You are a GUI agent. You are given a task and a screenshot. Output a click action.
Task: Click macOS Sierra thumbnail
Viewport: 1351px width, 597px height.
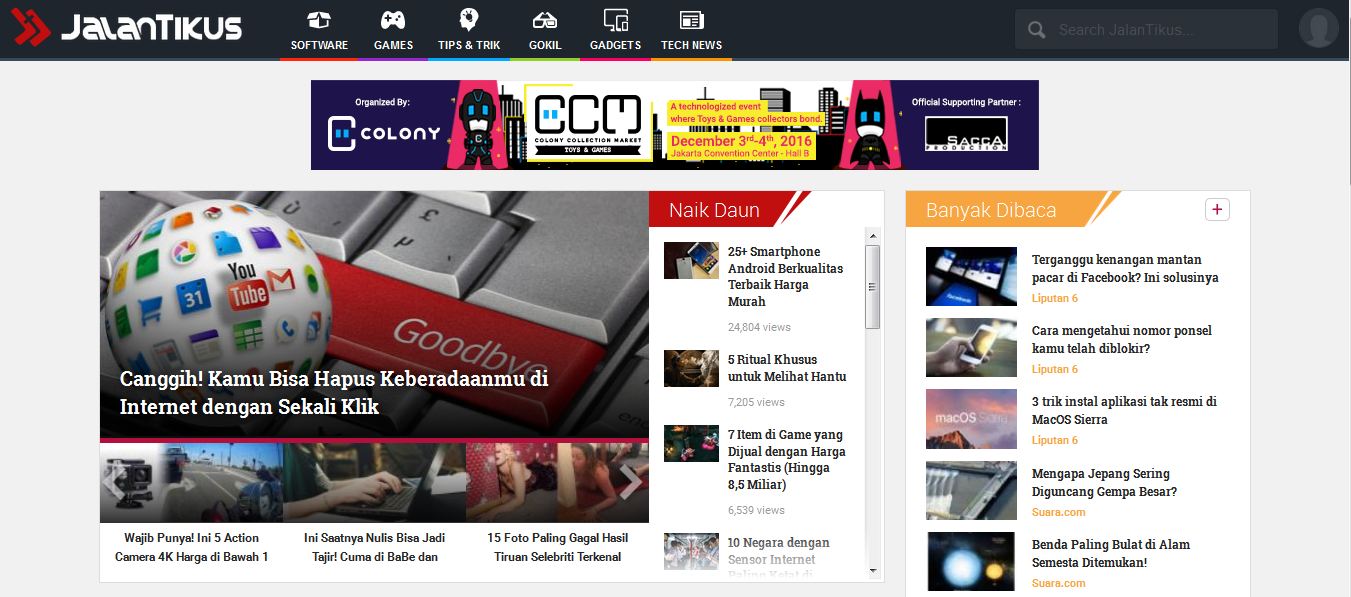click(x=971, y=419)
